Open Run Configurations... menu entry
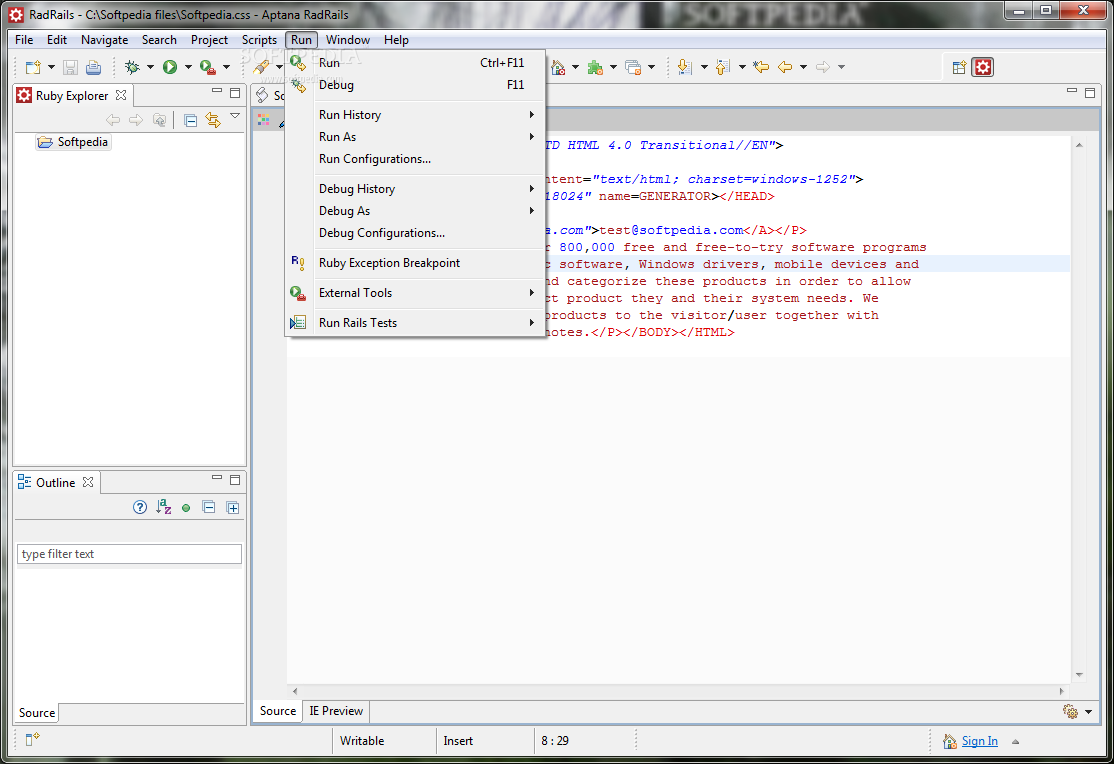This screenshot has width=1114, height=764. click(x=415, y=159)
